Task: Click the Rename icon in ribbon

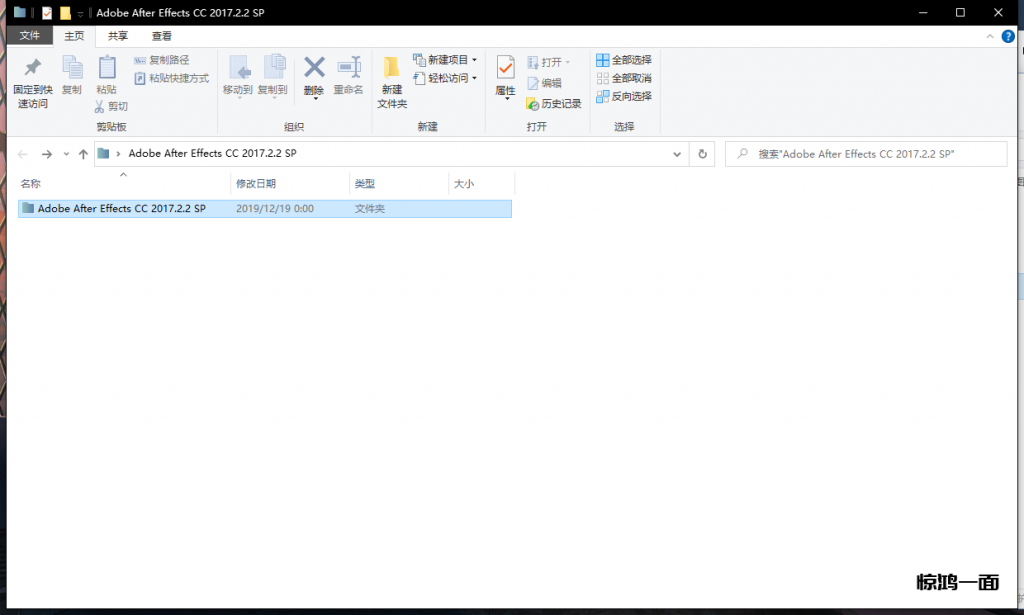Action: point(348,68)
